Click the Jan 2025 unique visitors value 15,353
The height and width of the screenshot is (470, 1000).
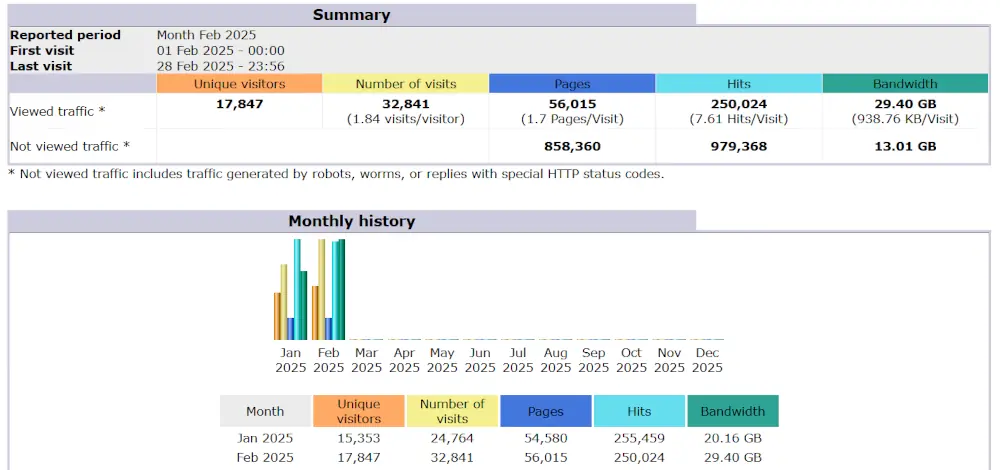coord(358,438)
